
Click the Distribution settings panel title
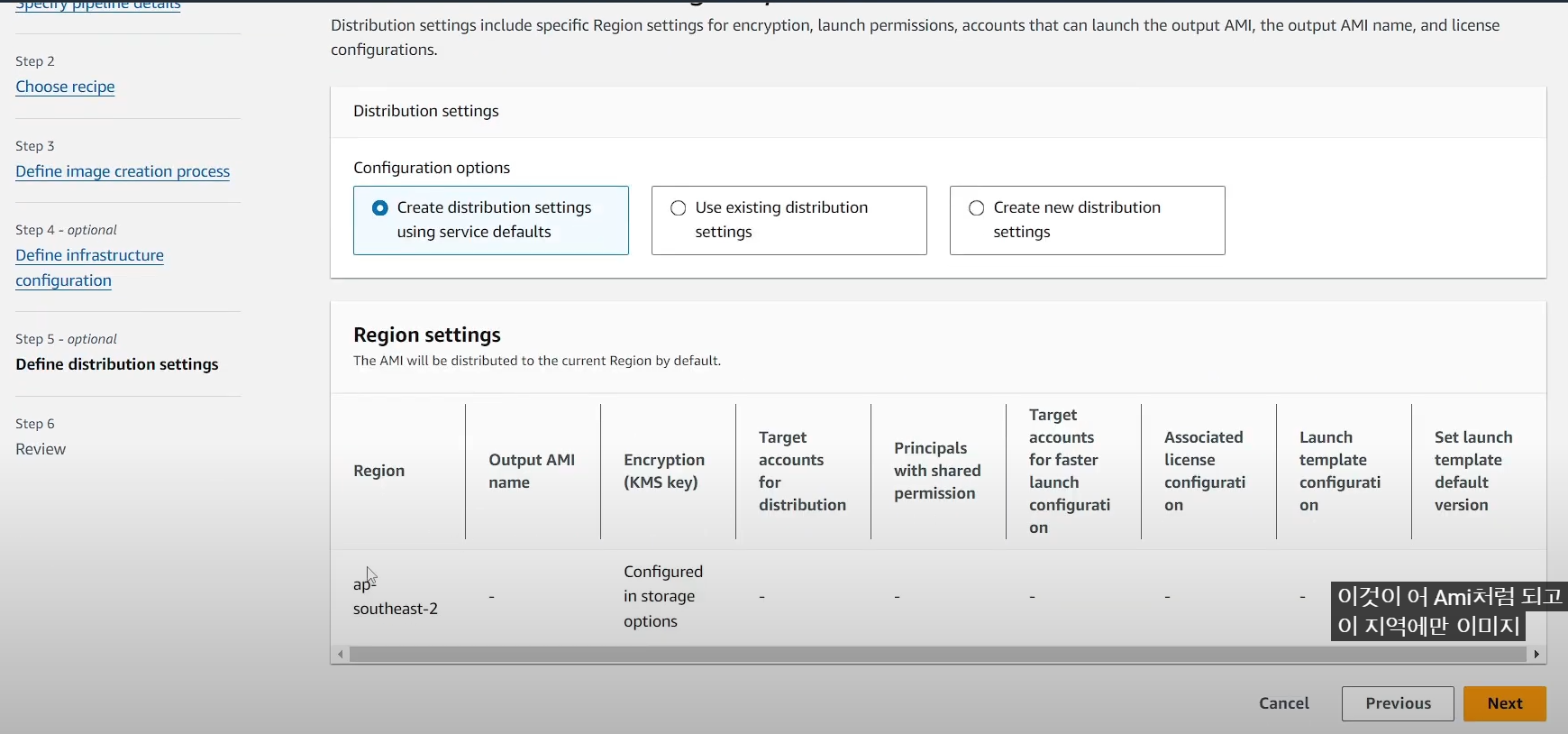tap(426, 111)
